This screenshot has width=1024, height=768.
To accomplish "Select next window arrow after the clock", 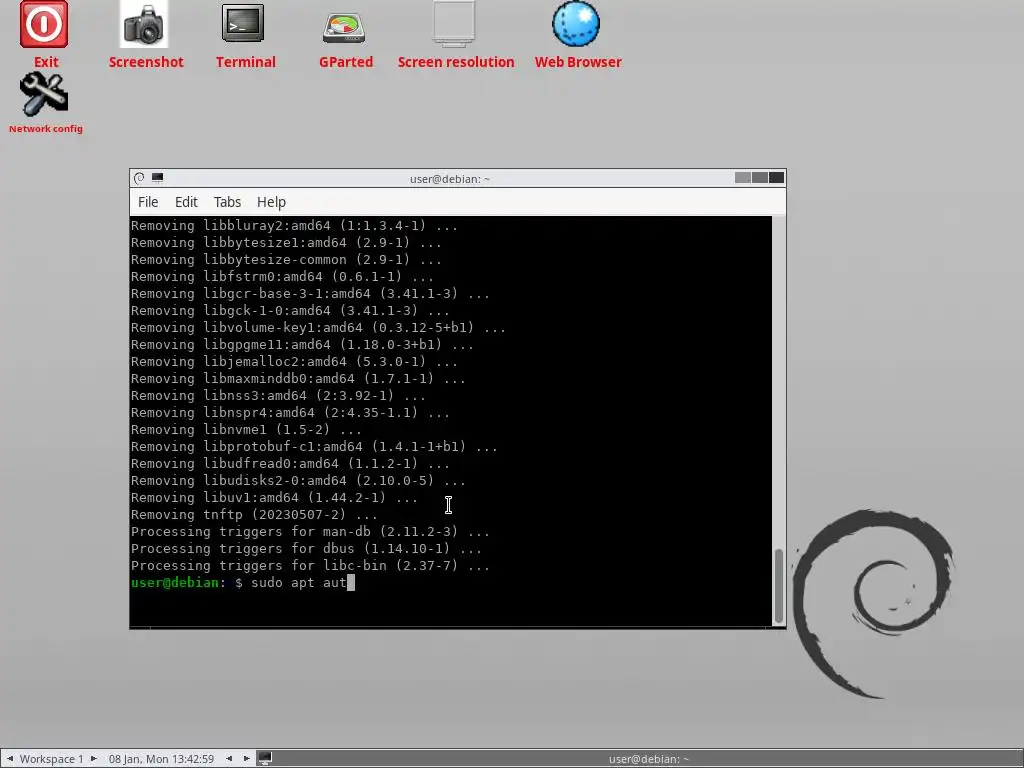I will pyautogui.click(x=246, y=759).
